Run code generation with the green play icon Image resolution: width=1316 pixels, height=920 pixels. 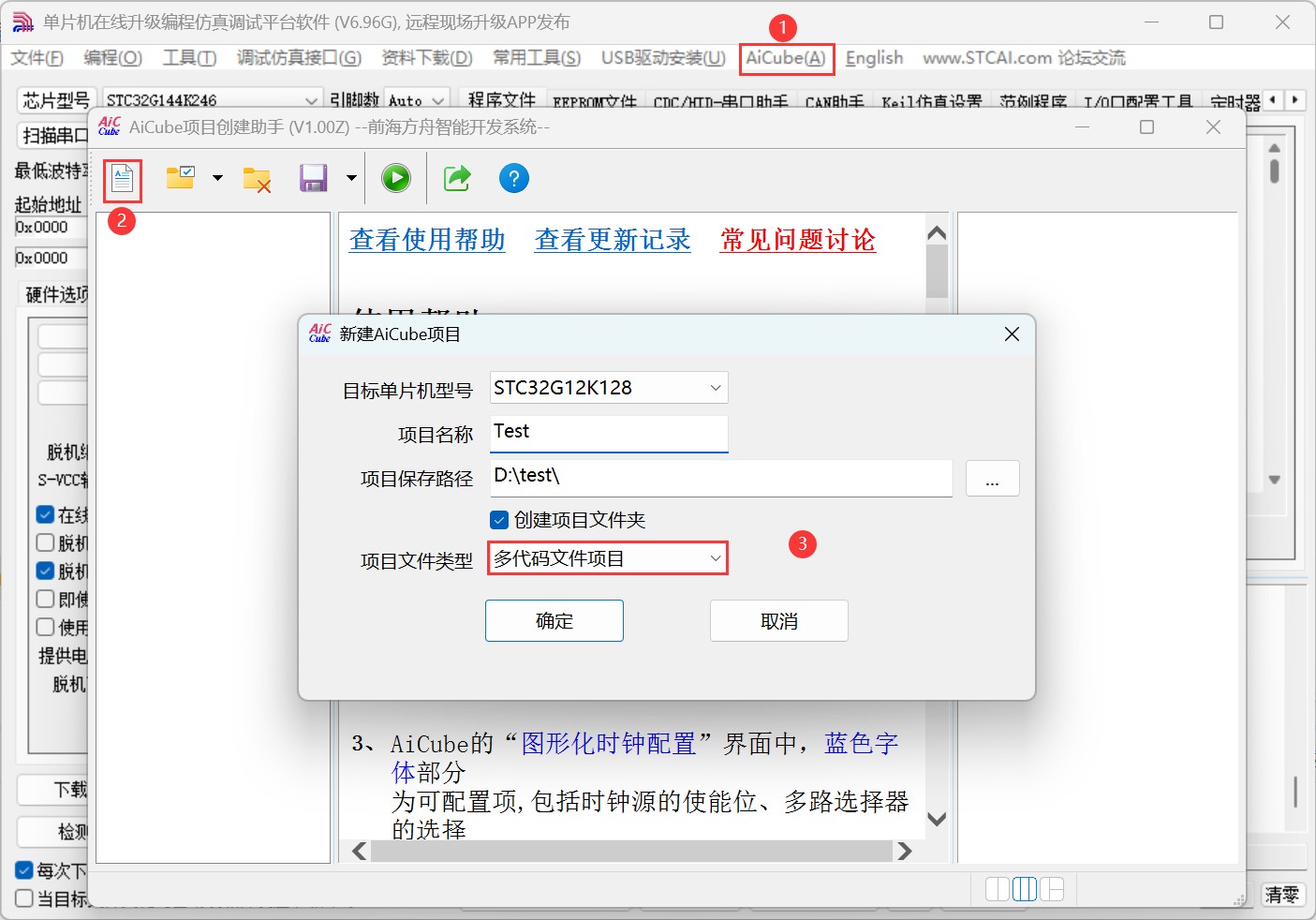[x=395, y=178]
